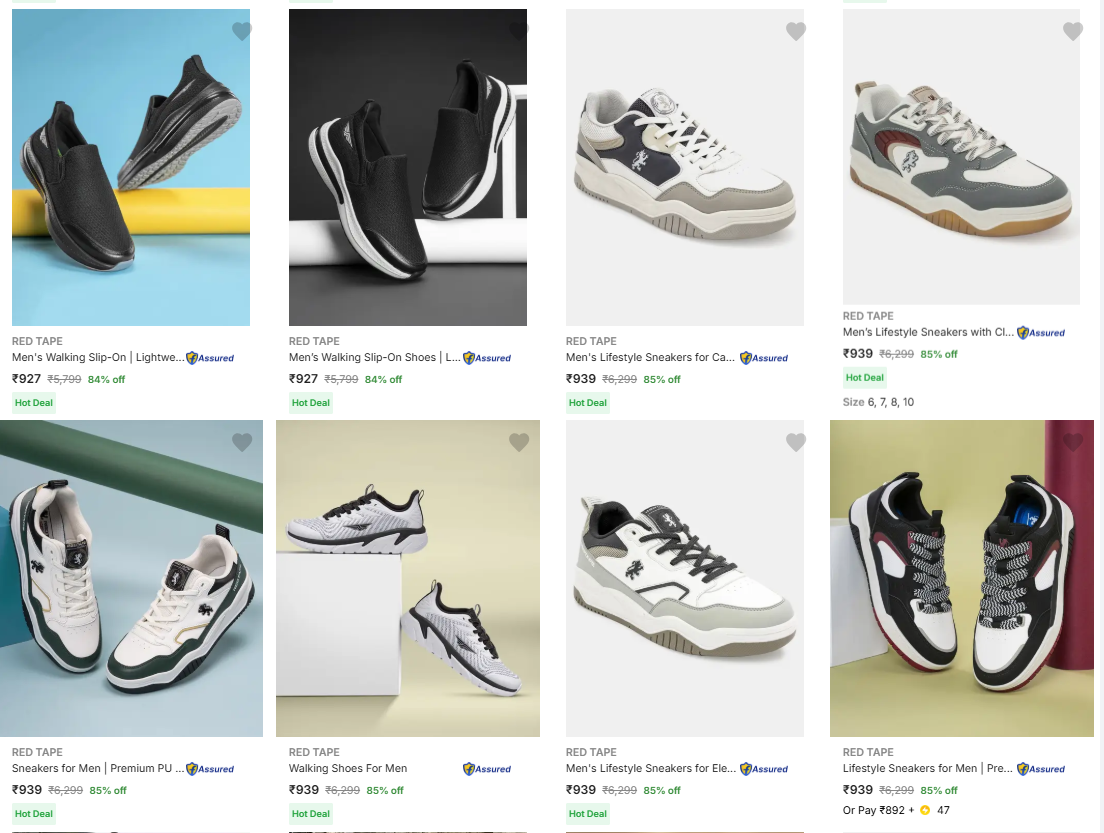
Task: View the black and maroon sneakers photo
Action: (x=961, y=578)
